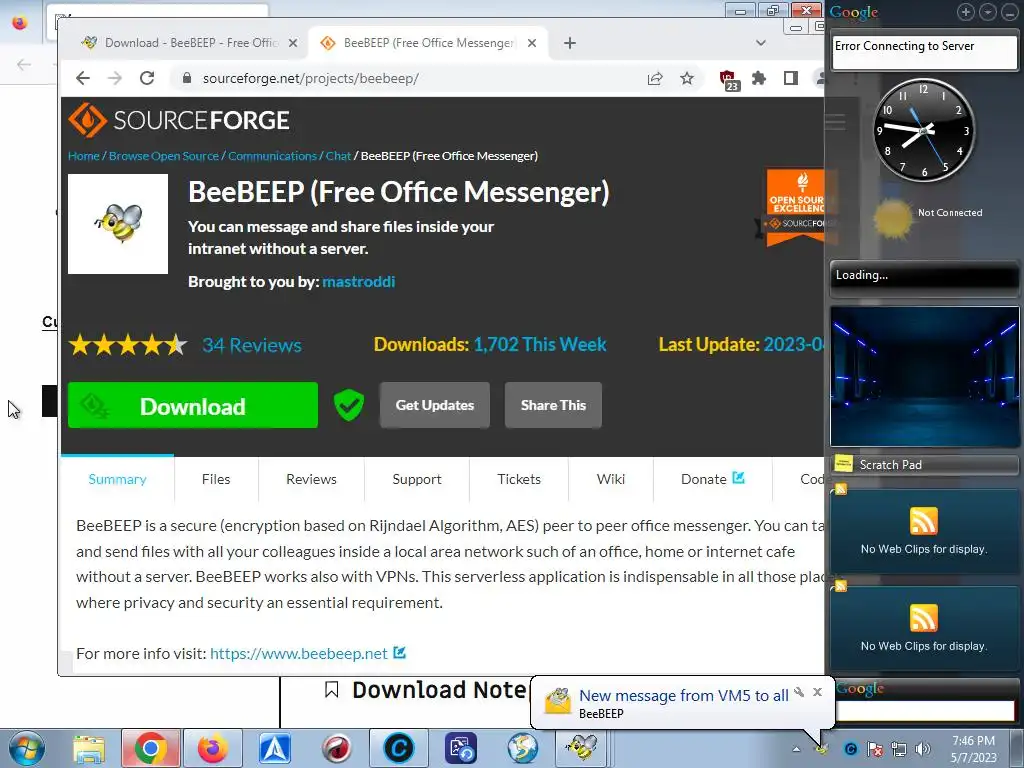Bookmark the page with the star icon
This screenshot has width=1024, height=768.
687,78
